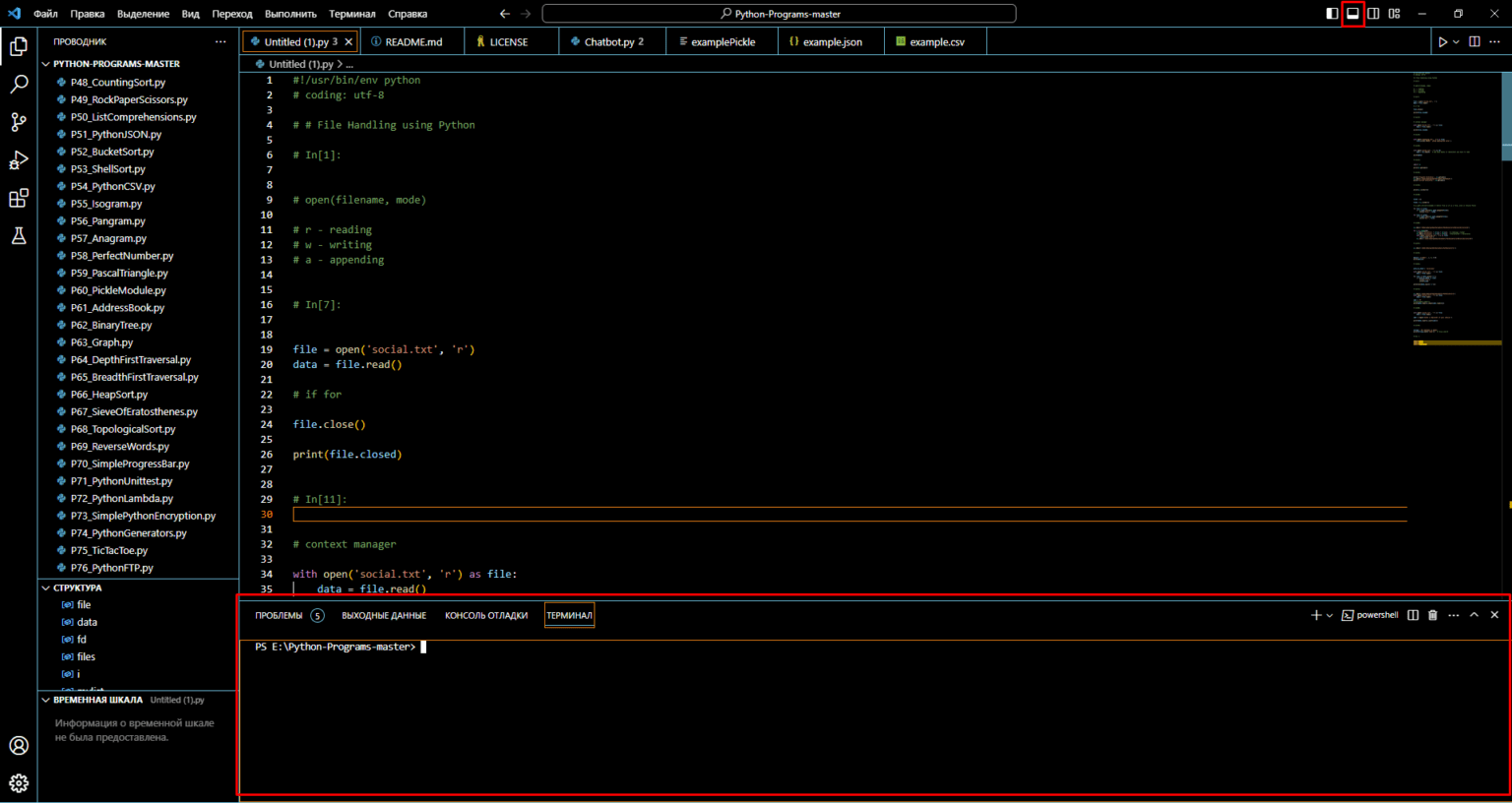Open the Testing flask view
Viewport: 1512px width, 803px height.
point(19,236)
